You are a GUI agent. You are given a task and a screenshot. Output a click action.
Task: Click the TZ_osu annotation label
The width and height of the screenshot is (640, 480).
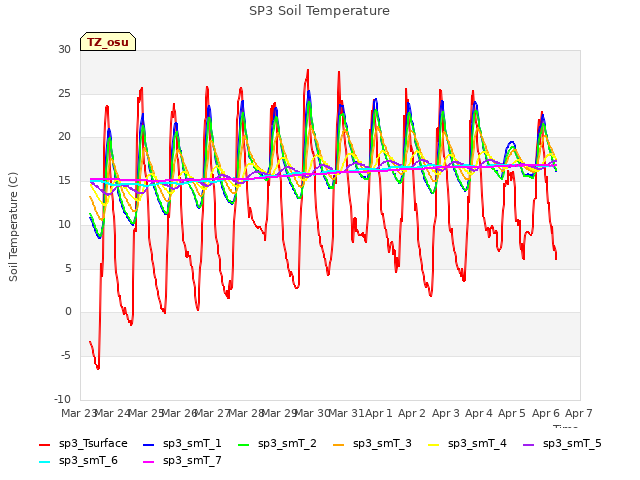108,42
